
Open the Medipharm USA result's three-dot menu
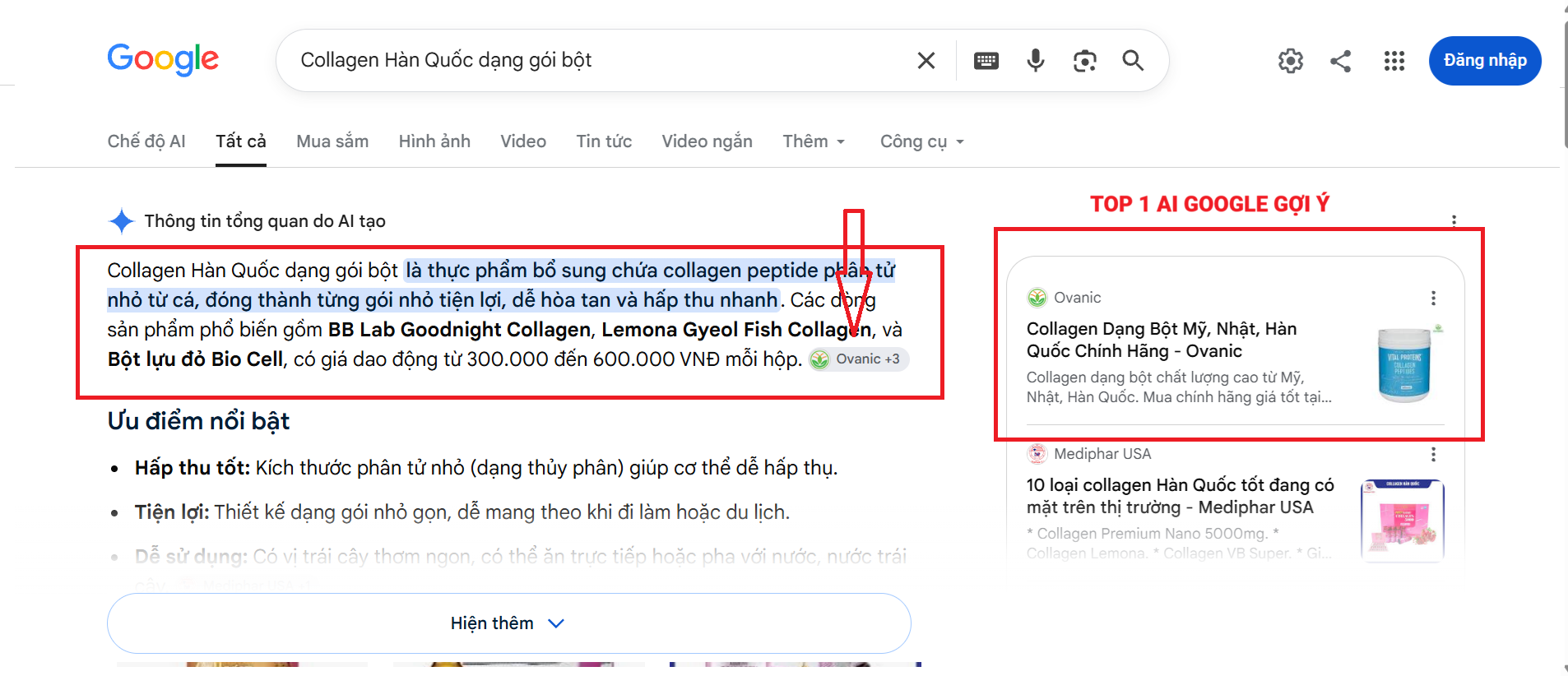click(x=1433, y=454)
